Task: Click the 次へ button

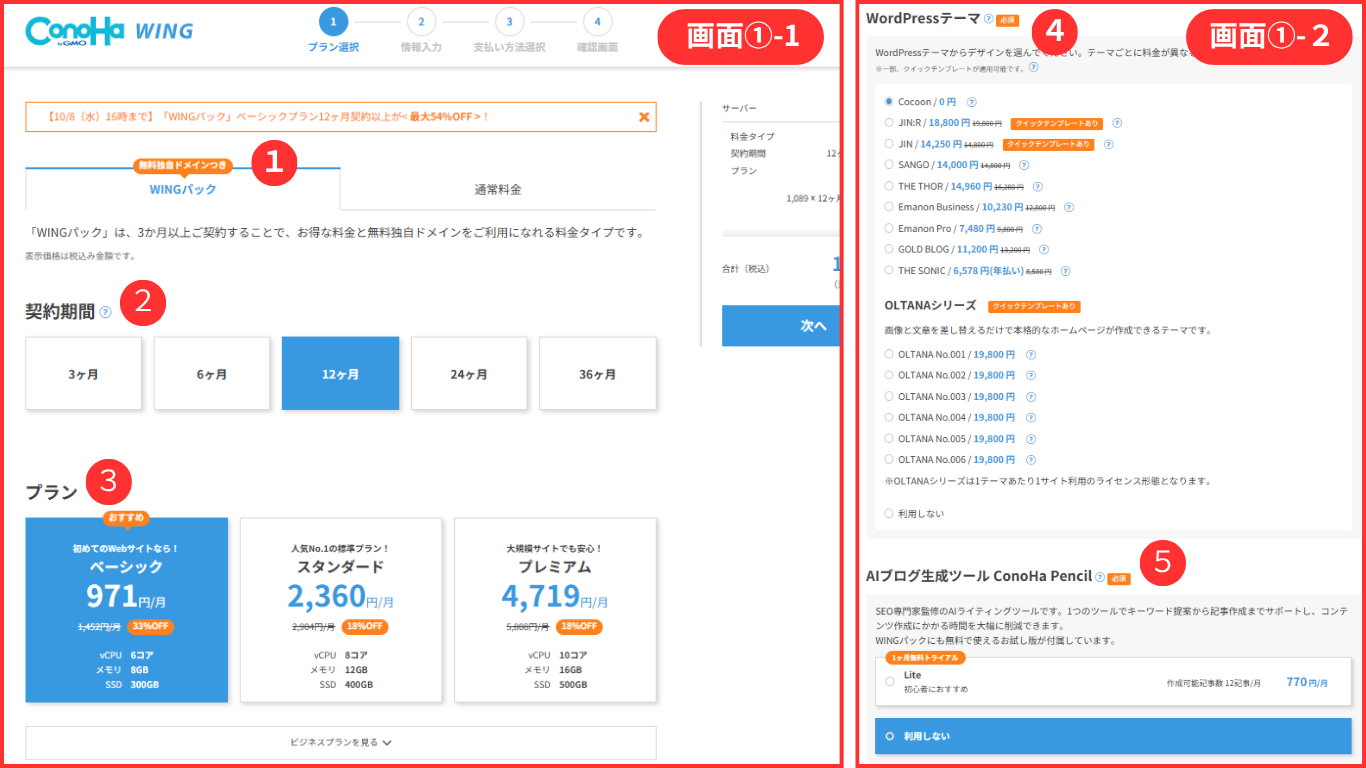Action: (785, 326)
